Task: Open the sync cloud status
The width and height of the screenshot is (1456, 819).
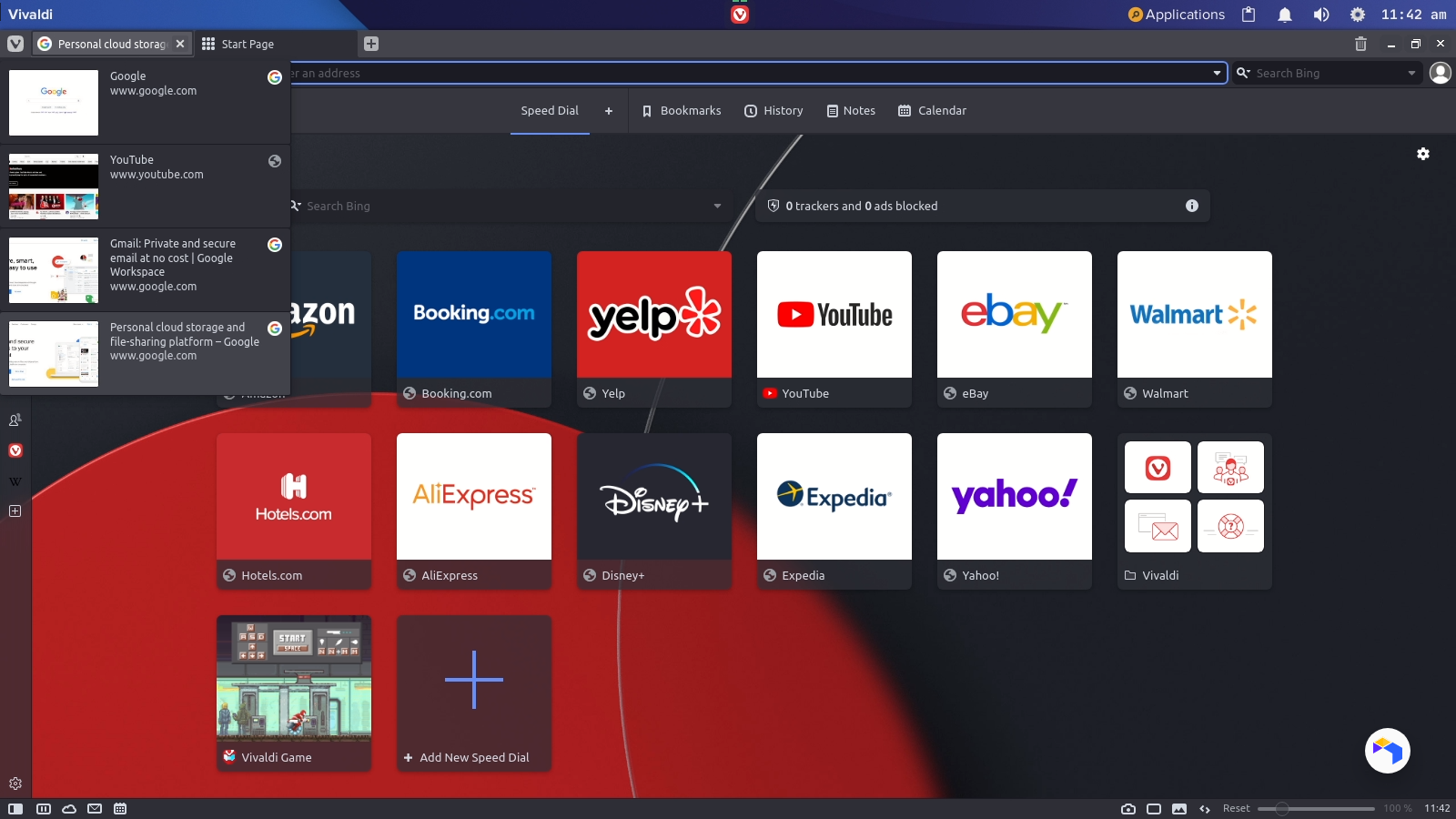Action: (69, 809)
